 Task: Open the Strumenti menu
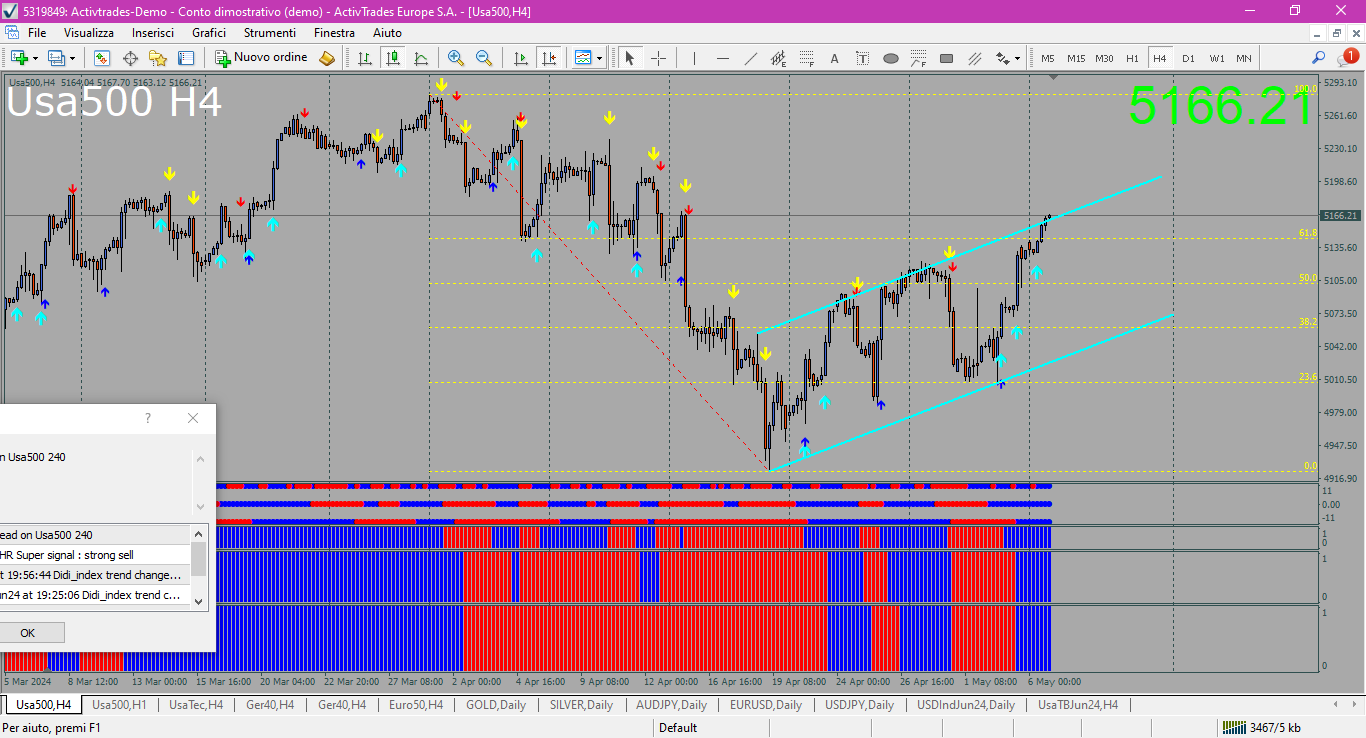pyautogui.click(x=270, y=33)
